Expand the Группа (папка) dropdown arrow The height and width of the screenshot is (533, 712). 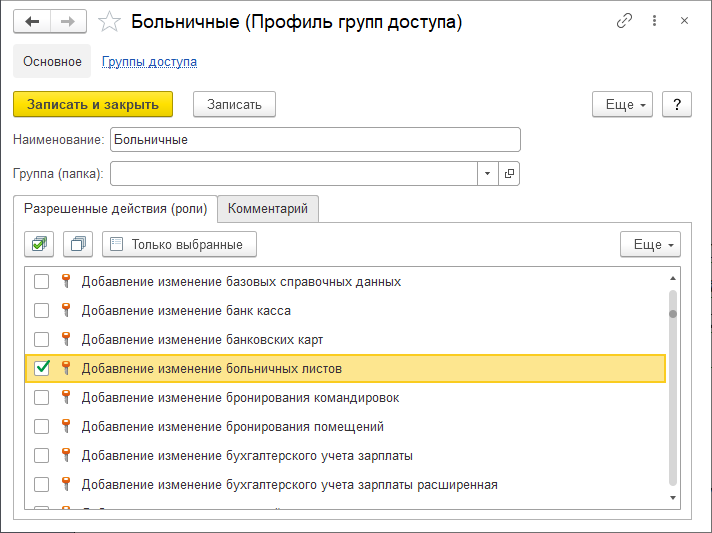tap(487, 173)
